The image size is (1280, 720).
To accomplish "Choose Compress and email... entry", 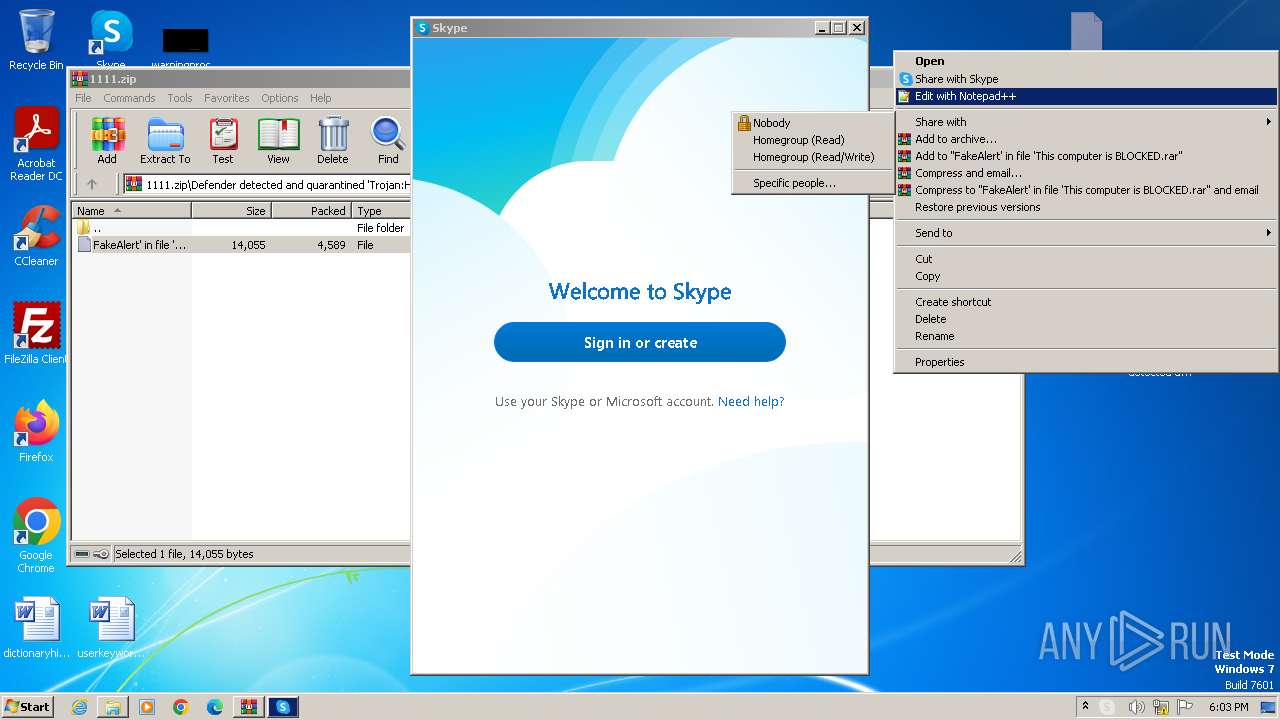I will click(x=1085, y=173).
